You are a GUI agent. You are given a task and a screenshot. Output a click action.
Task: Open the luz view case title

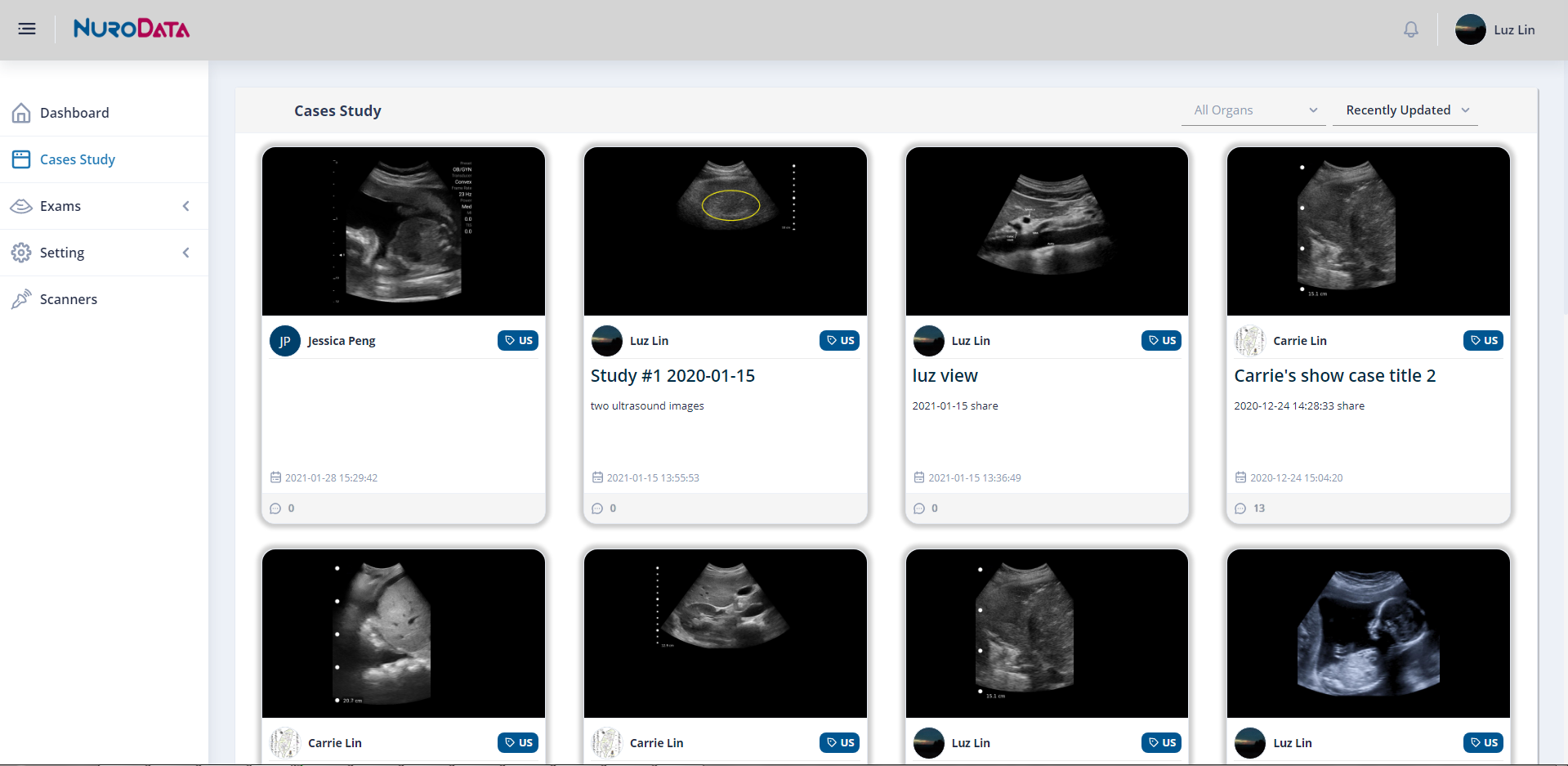945,376
